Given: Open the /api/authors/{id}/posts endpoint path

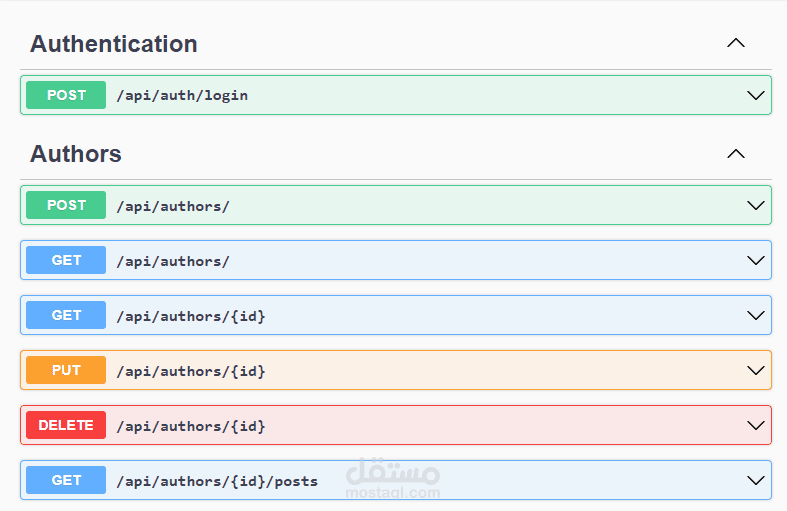Looking at the screenshot, I should click(x=217, y=481).
